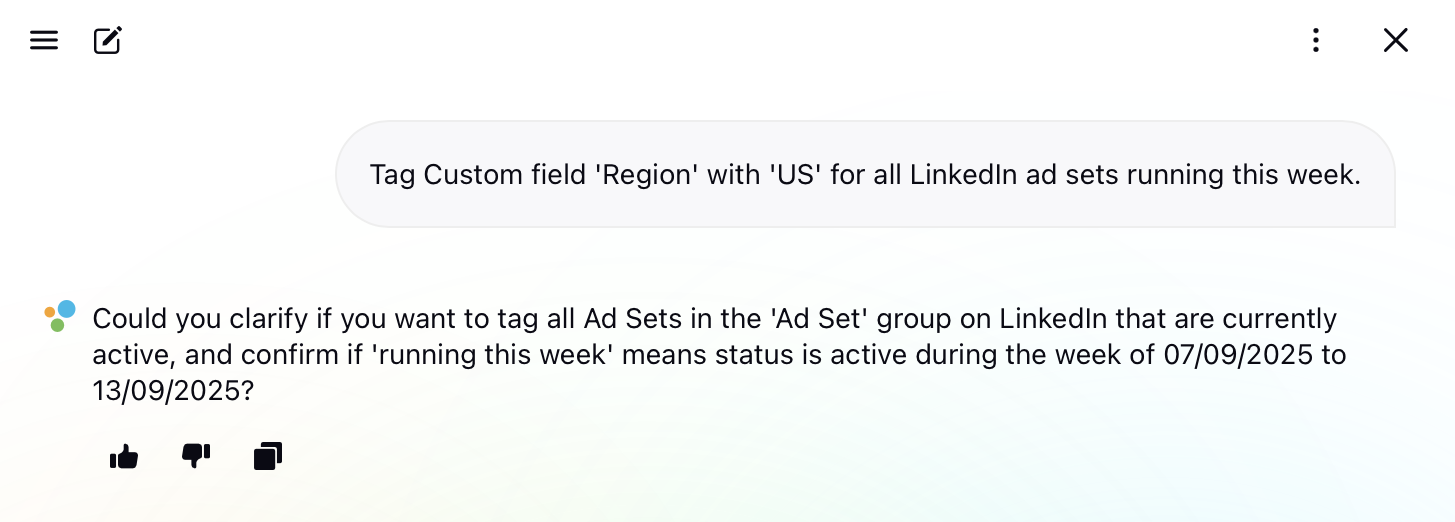Give the response a thumbs up
Screen dimensions: 1455x522
124,457
